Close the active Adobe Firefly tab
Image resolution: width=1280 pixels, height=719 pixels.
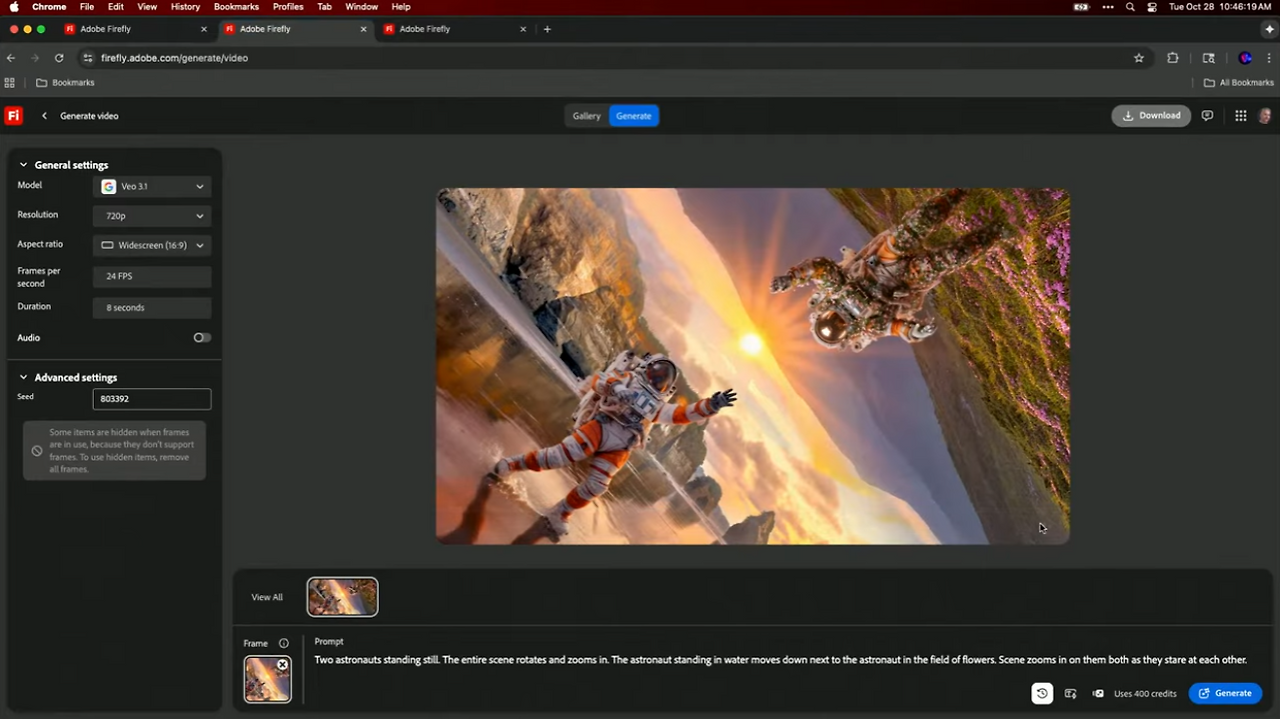(x=363, y=29)
